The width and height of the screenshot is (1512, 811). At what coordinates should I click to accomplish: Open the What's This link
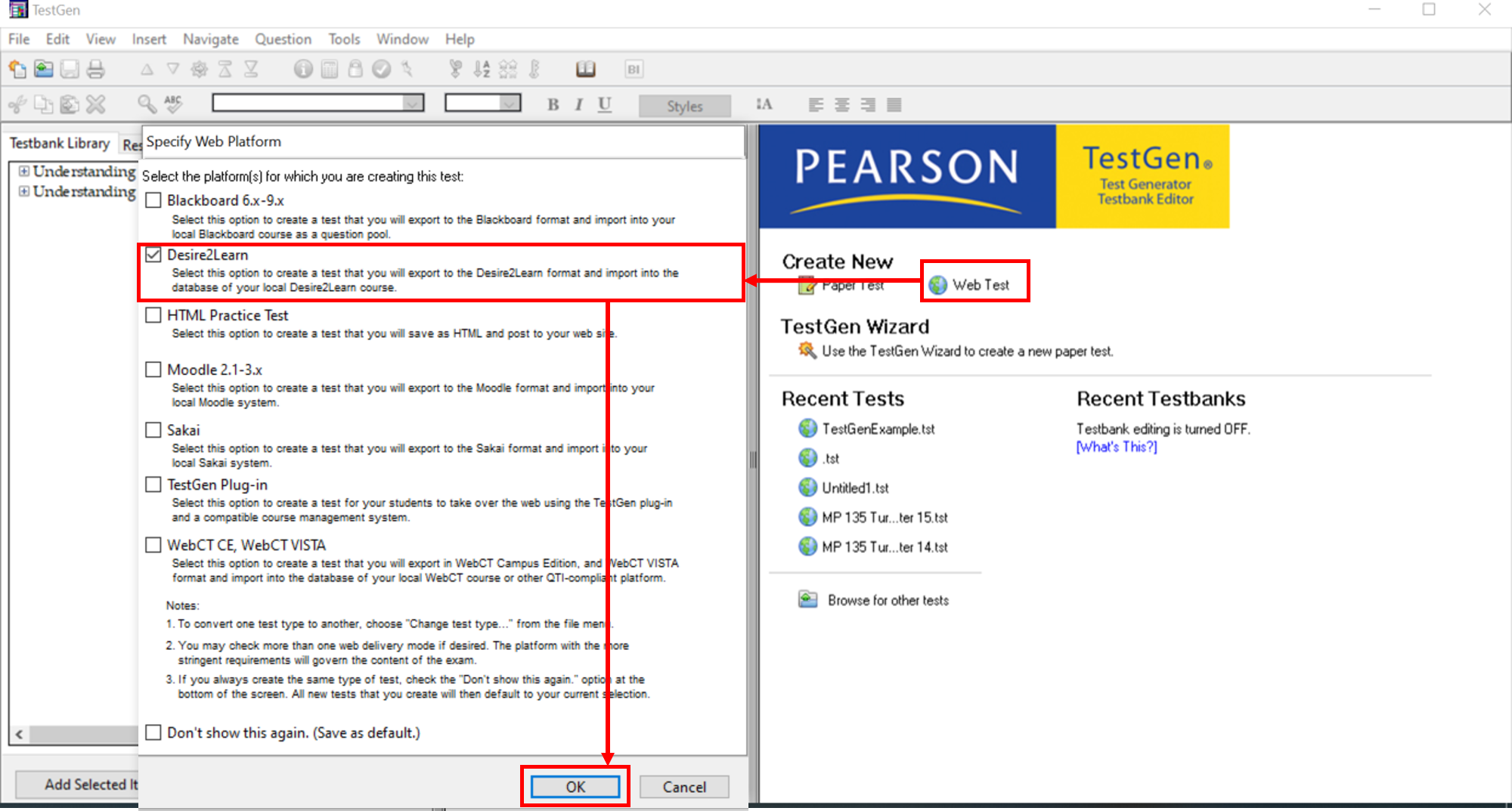point(1115,446)
